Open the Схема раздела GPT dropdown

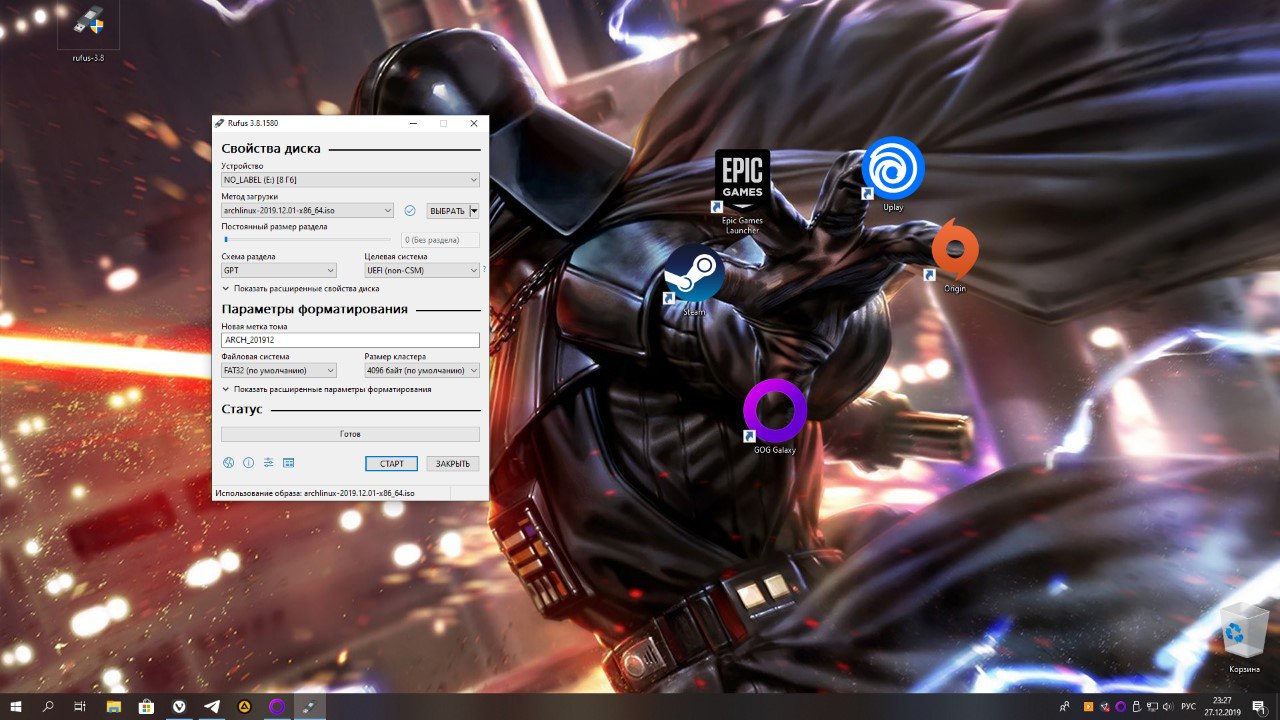coord(279,270)
